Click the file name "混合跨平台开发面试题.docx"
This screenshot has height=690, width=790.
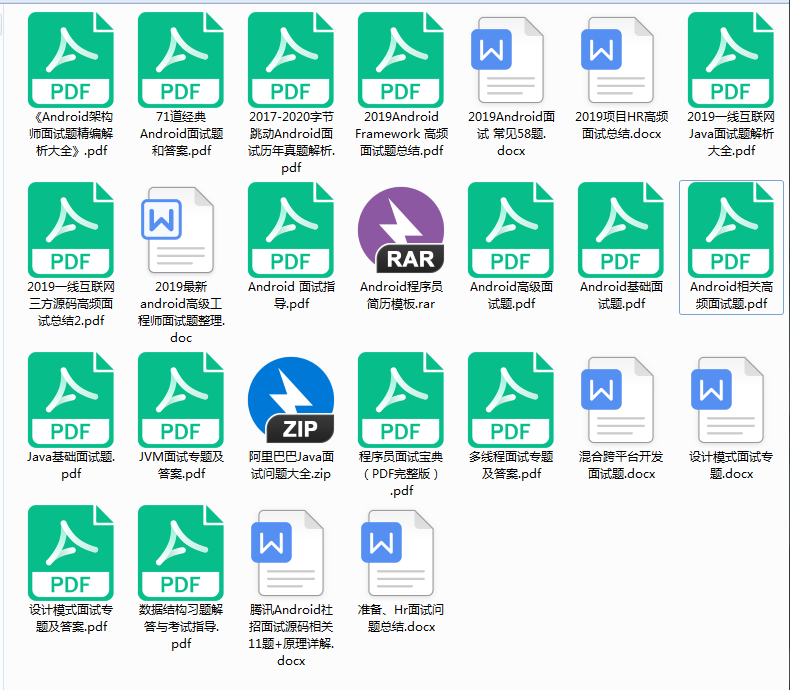pyautogui.click(x=621, y=465)
